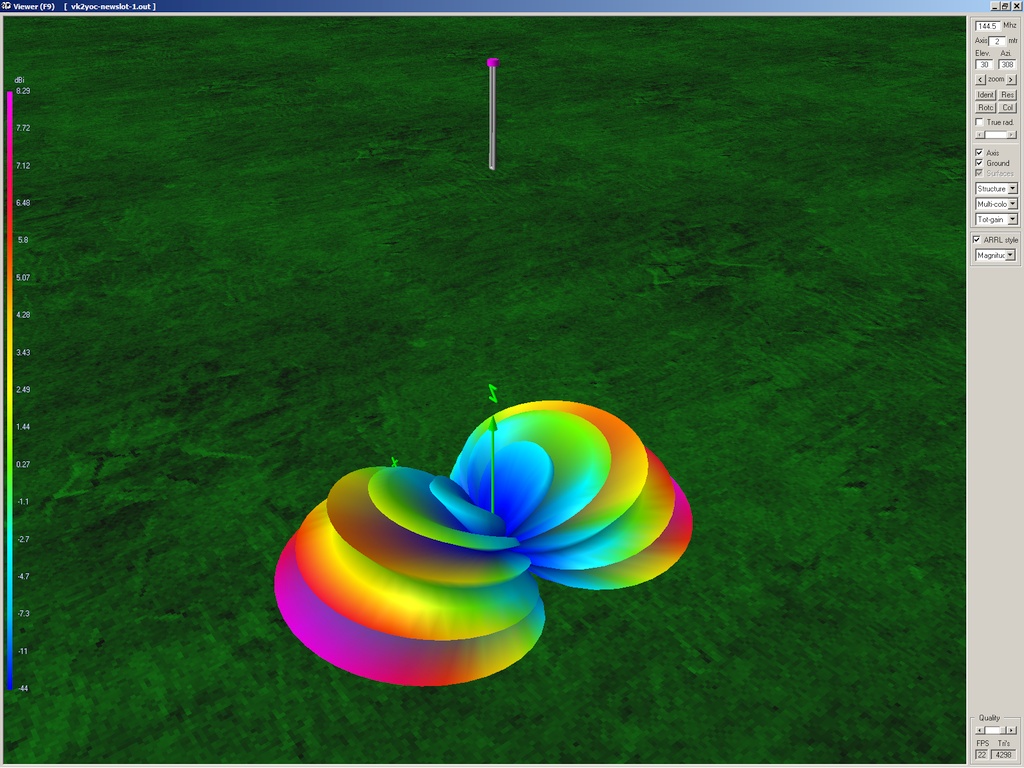This screenshot has height=768, width=1024.
Task: Click the 5.07 dBi scale label
Action: point(23,278)
